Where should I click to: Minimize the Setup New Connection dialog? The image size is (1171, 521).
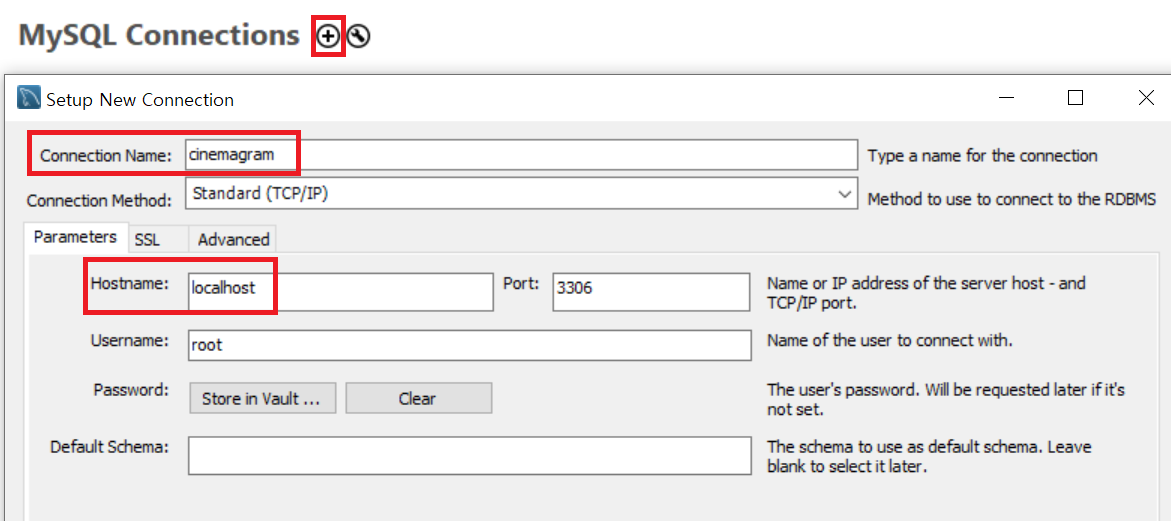click(1007, 99)
